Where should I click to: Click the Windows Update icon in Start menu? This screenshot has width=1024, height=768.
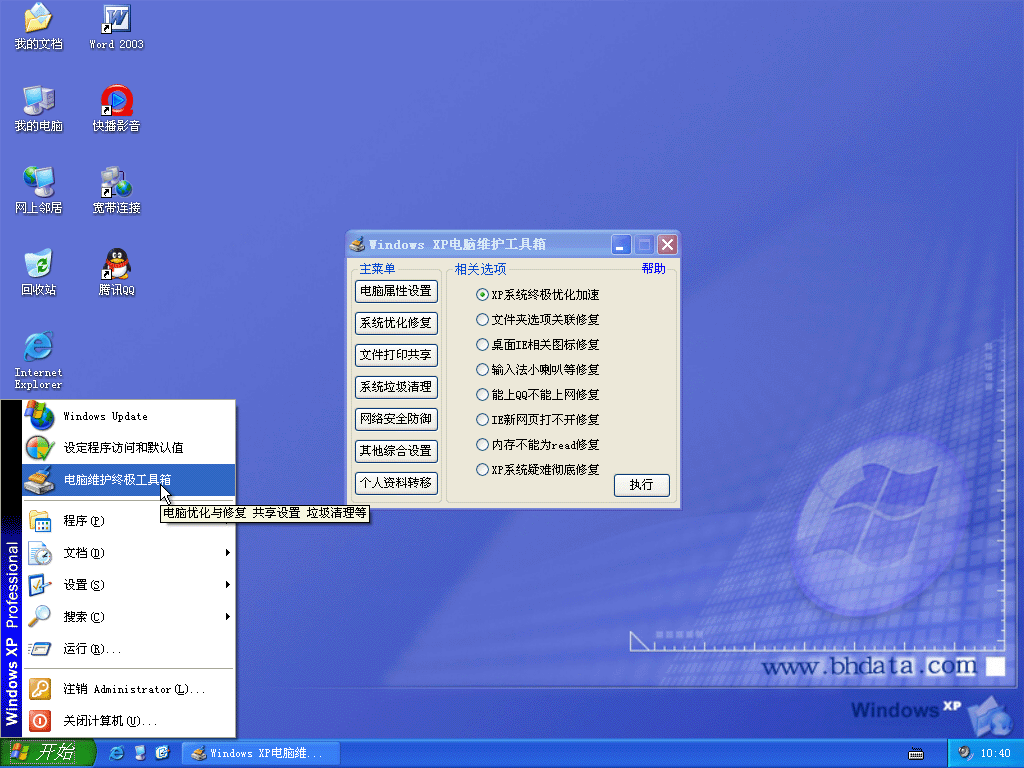(x=39, y=416)
